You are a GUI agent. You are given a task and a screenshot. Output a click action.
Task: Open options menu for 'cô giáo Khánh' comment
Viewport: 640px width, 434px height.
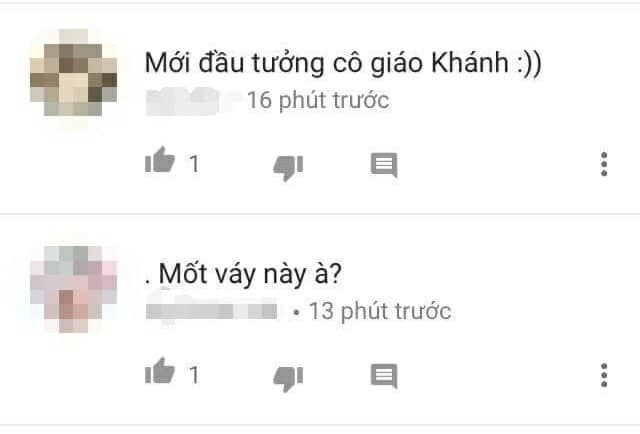(604, 164)
